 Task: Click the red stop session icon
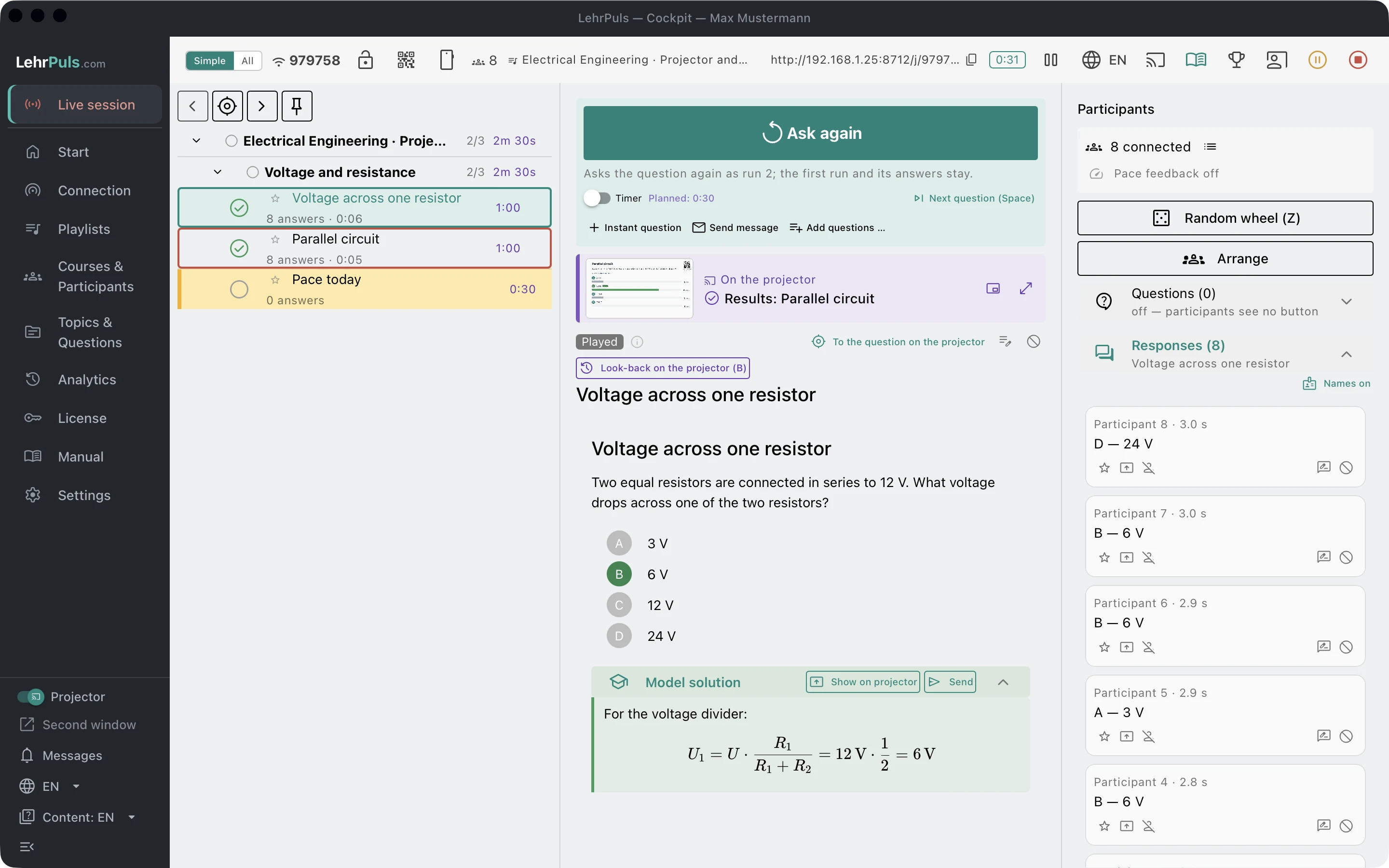click(x=1358, y=60)
